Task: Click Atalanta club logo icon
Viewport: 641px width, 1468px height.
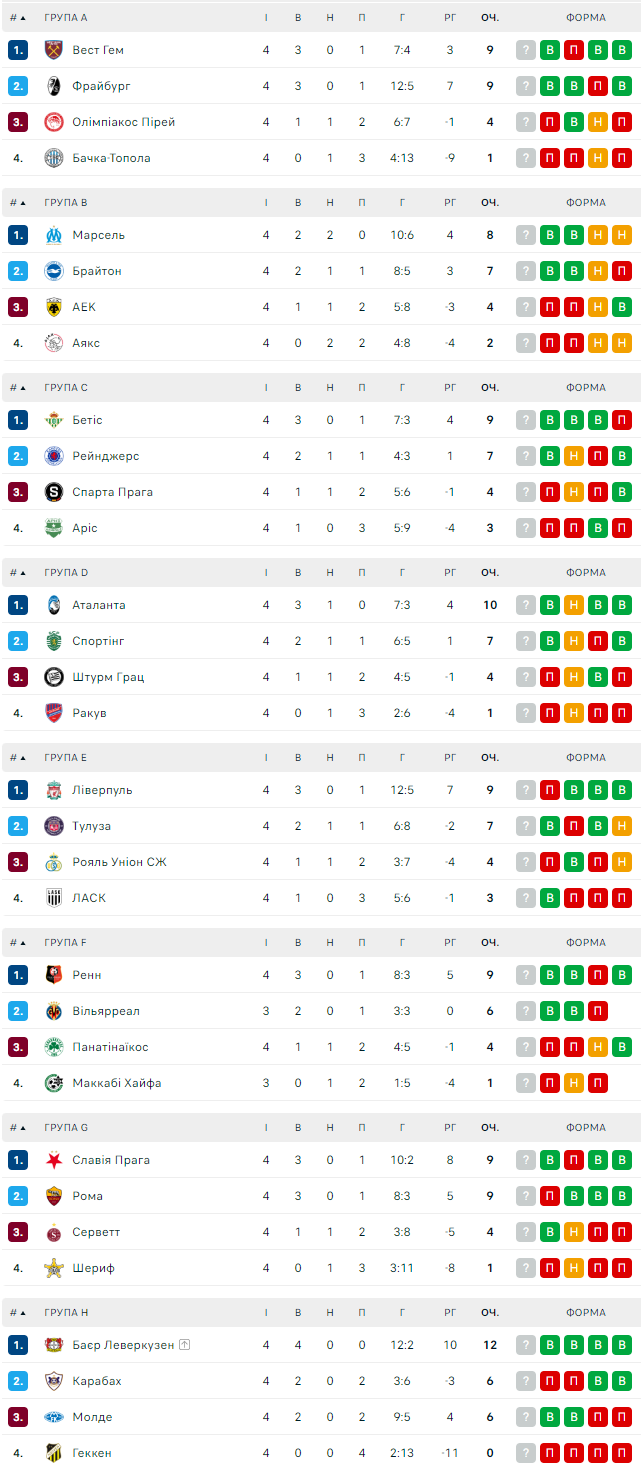Action: pos(54,605)
